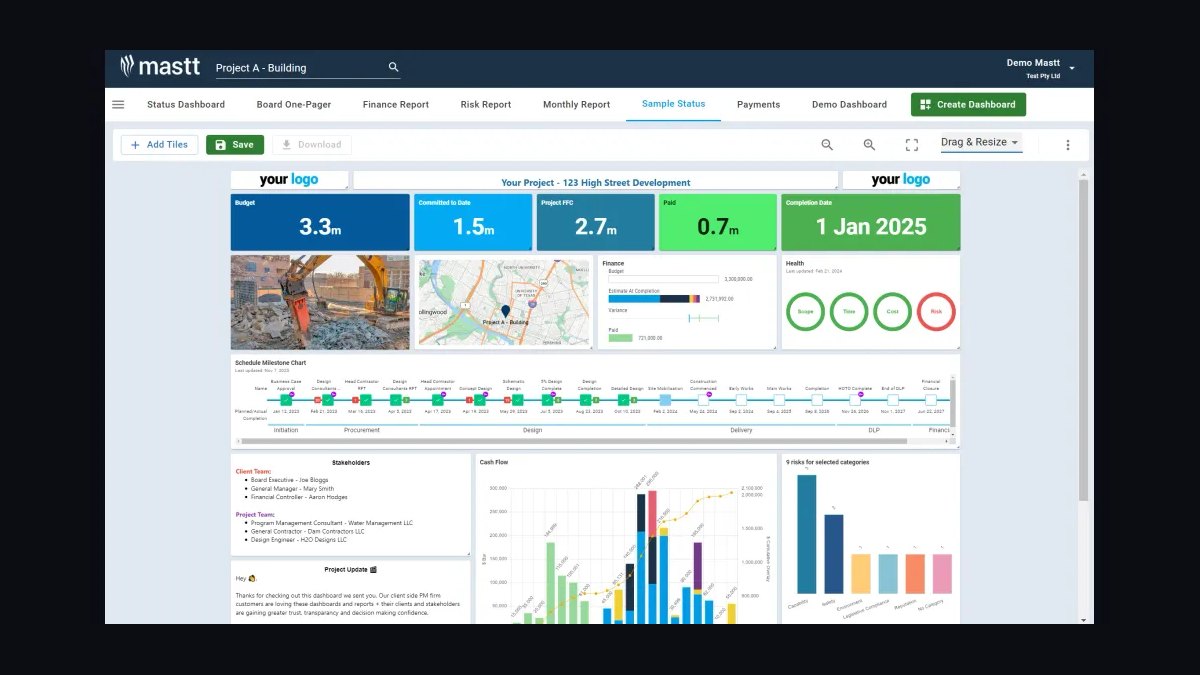Viewport: 1200px width, 675px height.
Task: Open the Drag & Resize mode dropdown
Action: point(980,143)
